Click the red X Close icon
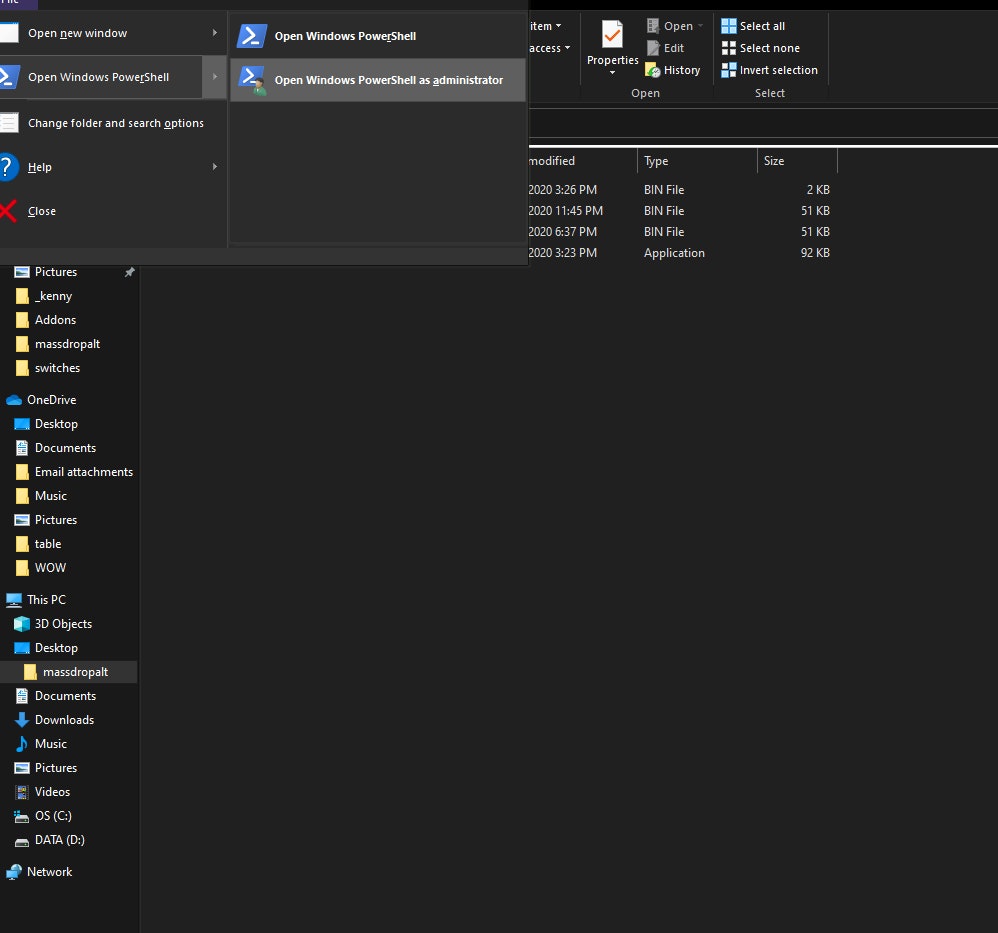Screen dimensions: 998x933 click(8, 211)
